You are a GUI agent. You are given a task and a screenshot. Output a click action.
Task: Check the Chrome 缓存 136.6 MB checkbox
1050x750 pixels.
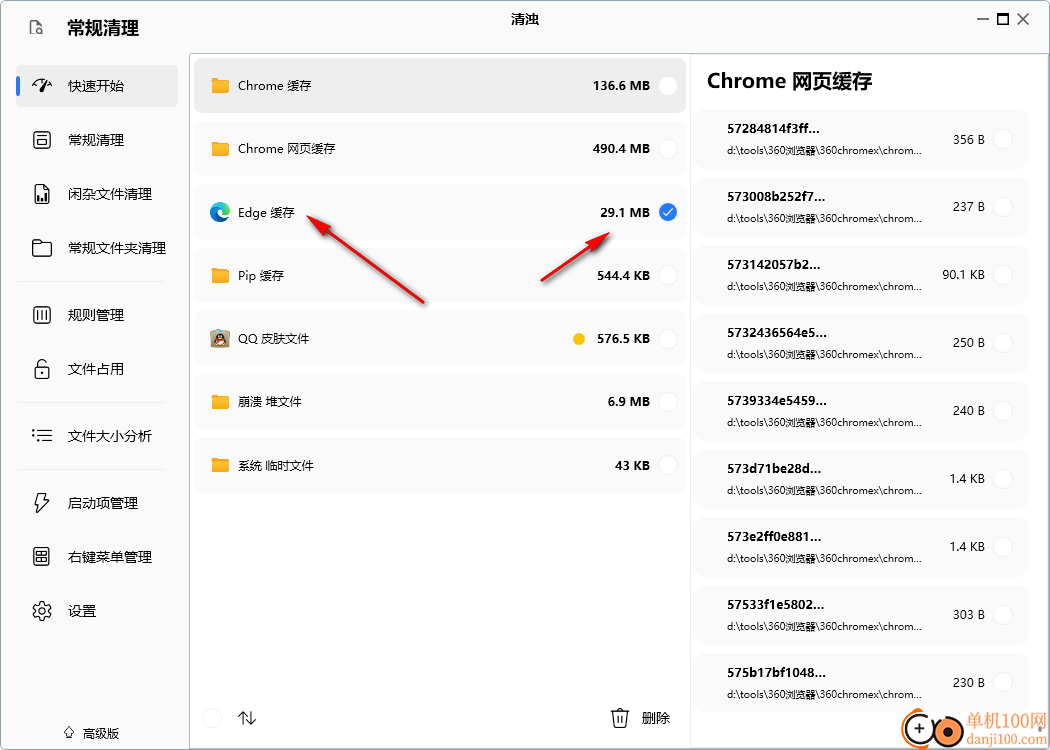pyautogui.click(x=668, y=86)
